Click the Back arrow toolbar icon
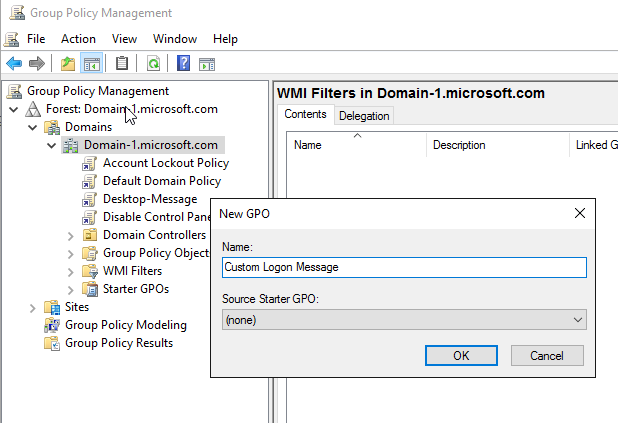The height and width of the screenshot is (423, 618). click(x=14, y=63)
